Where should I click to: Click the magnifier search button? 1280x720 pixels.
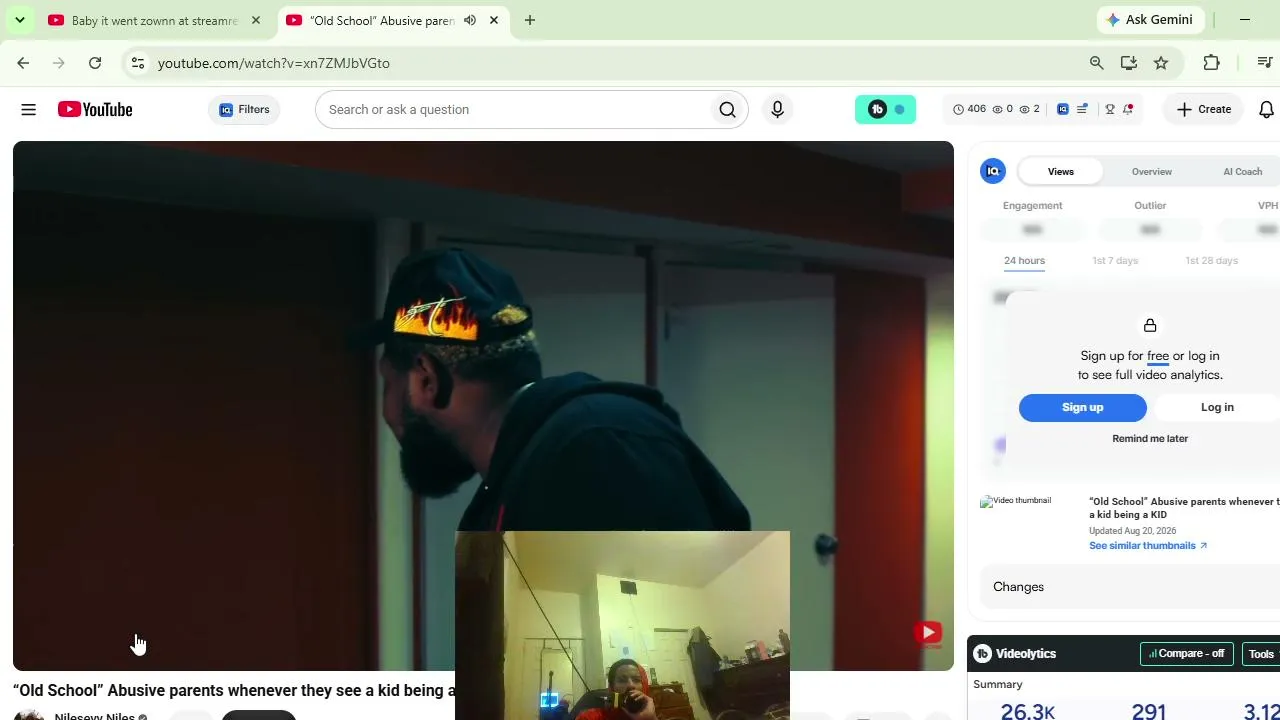click(728, 110)
